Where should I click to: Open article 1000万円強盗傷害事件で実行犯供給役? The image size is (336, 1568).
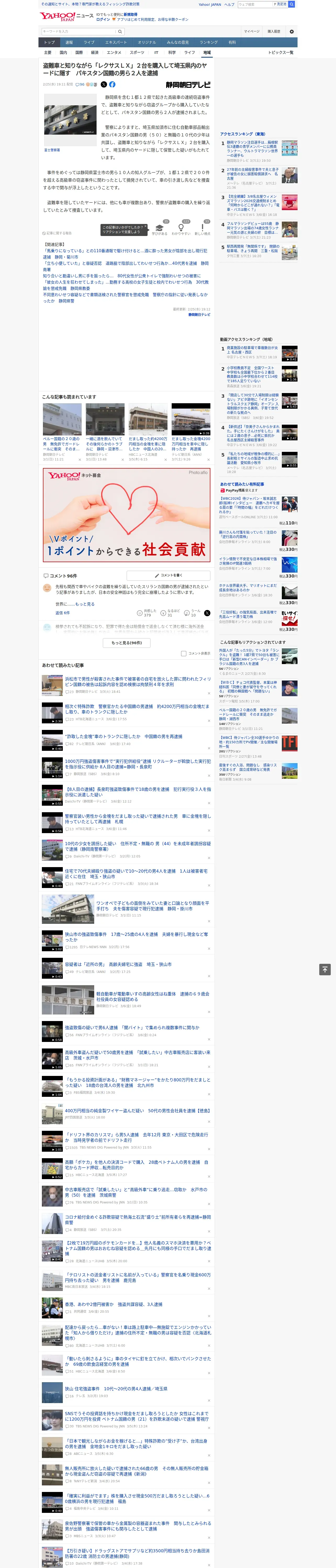coord(138,764)
